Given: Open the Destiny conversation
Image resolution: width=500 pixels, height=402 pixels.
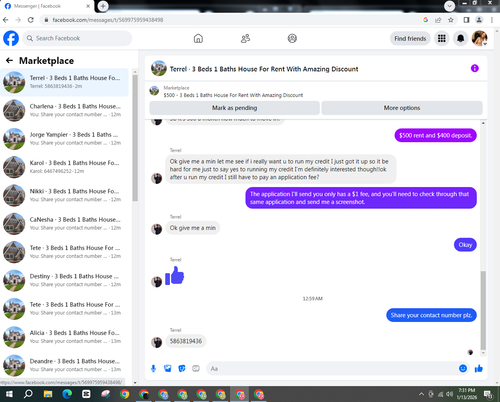Looking at the screenshot, I should (64, 280).
